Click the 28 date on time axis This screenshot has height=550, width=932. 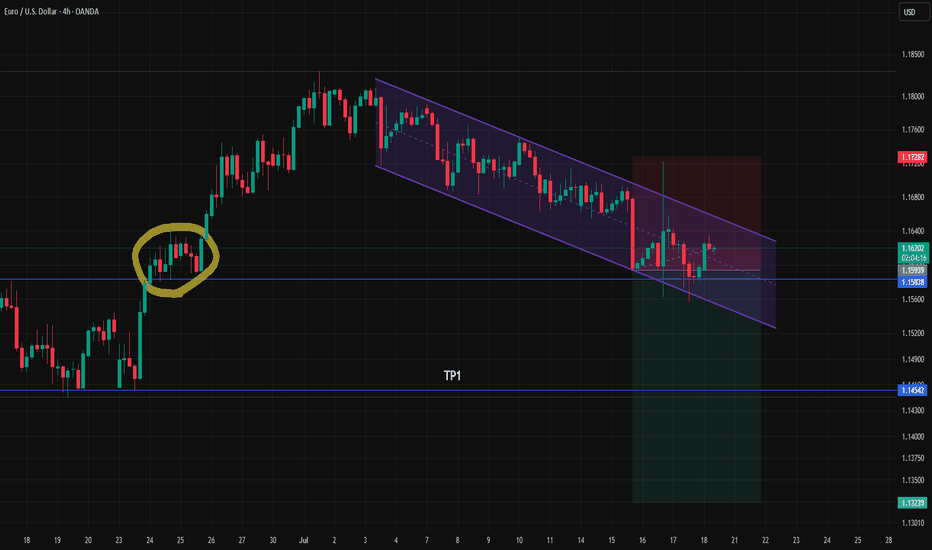[x=889, y=540]
